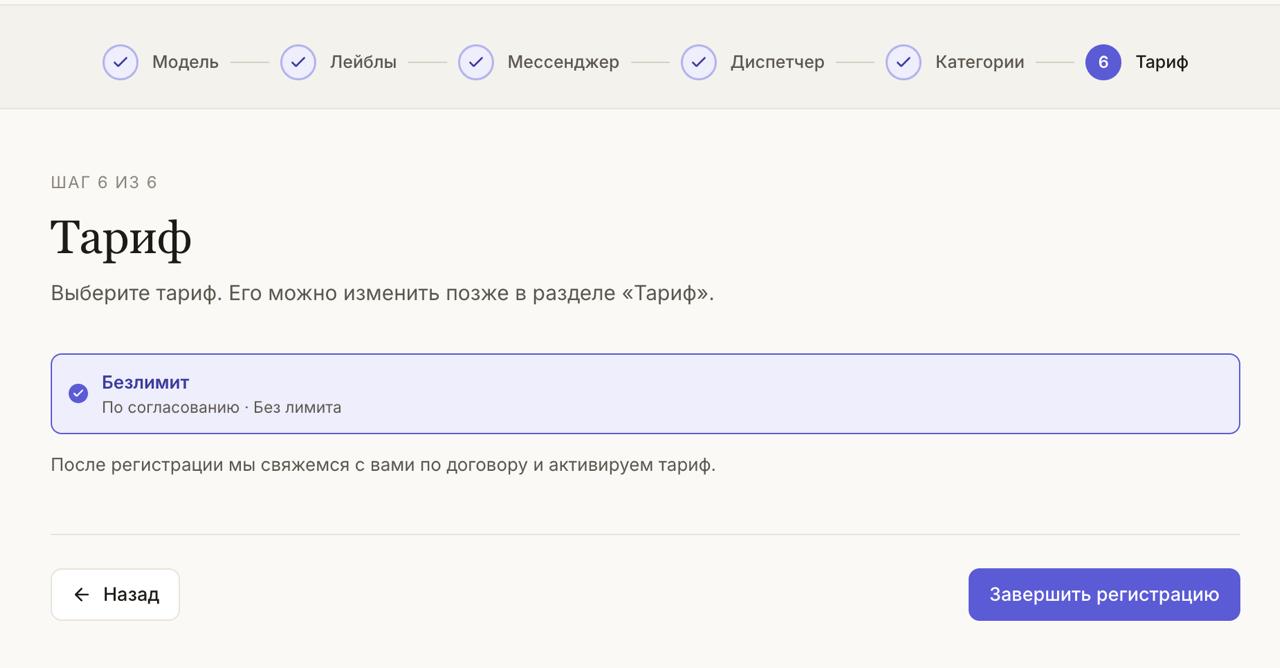Go to the Модель step label

pyautogui.click(x=185, y=62)
